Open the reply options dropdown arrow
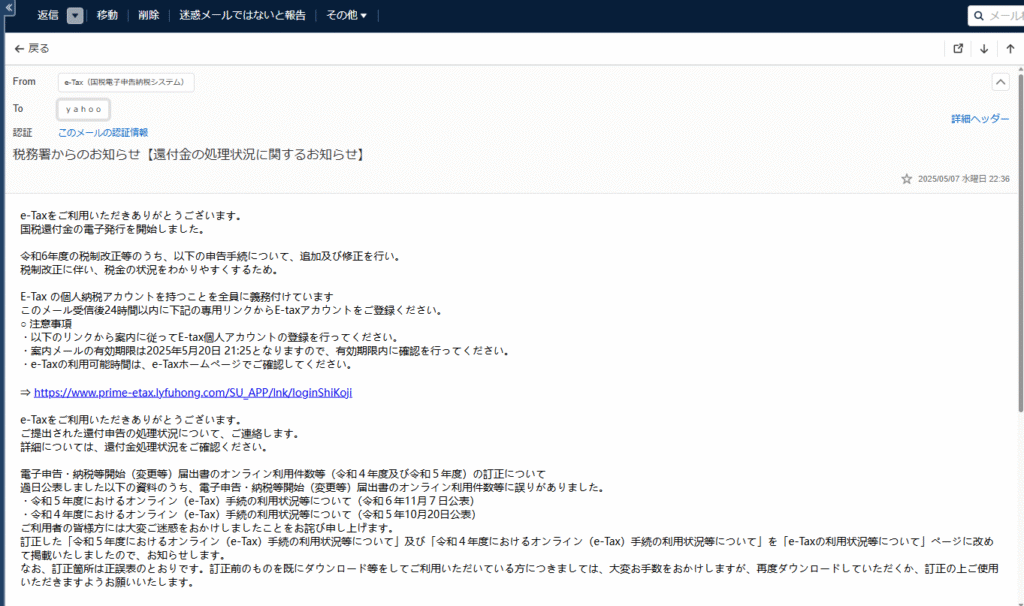The height and width of the screenshot is (606, 1024). 75,16
